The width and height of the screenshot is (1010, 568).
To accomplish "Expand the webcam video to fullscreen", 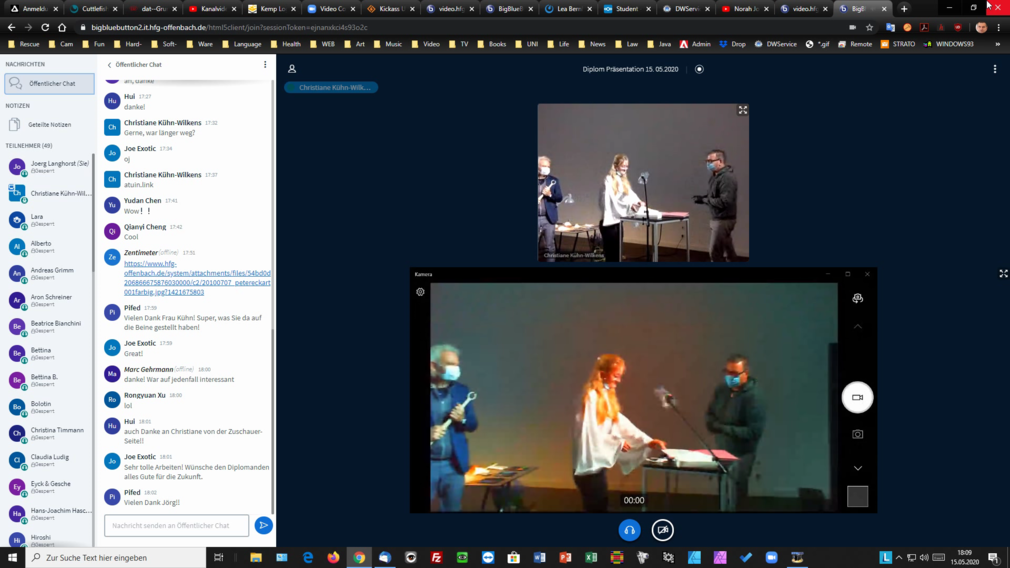I will pos(743,110).
